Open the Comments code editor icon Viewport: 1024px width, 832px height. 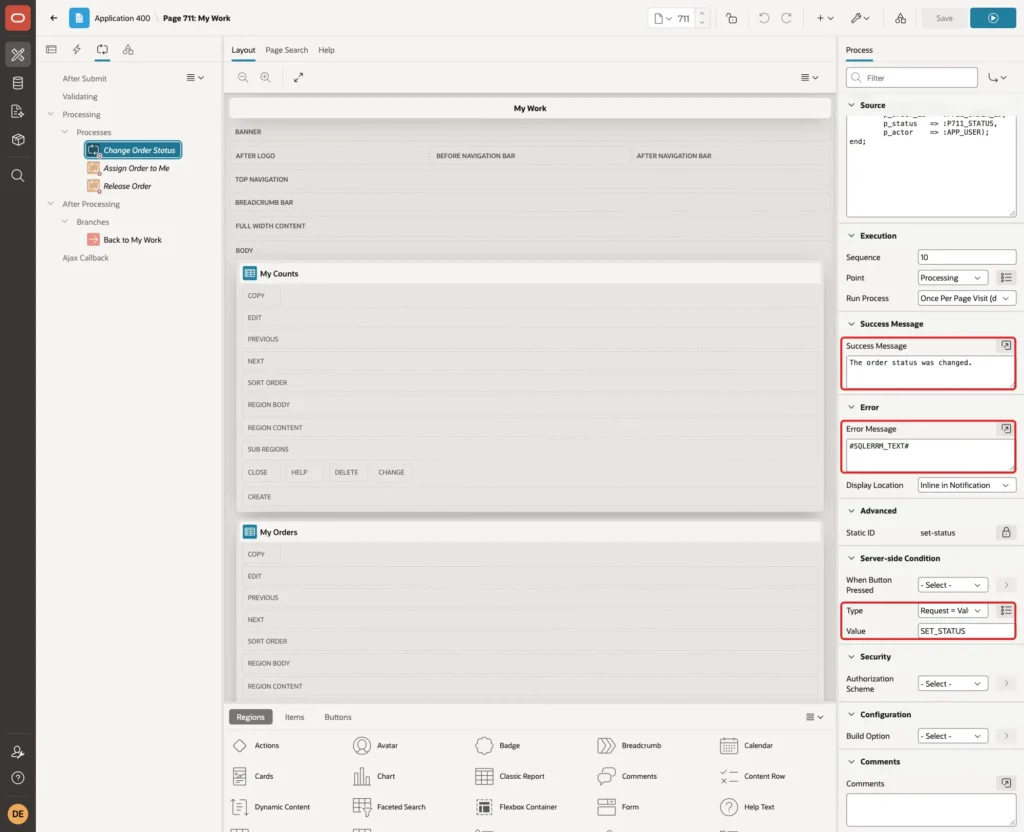point(1006,782)
